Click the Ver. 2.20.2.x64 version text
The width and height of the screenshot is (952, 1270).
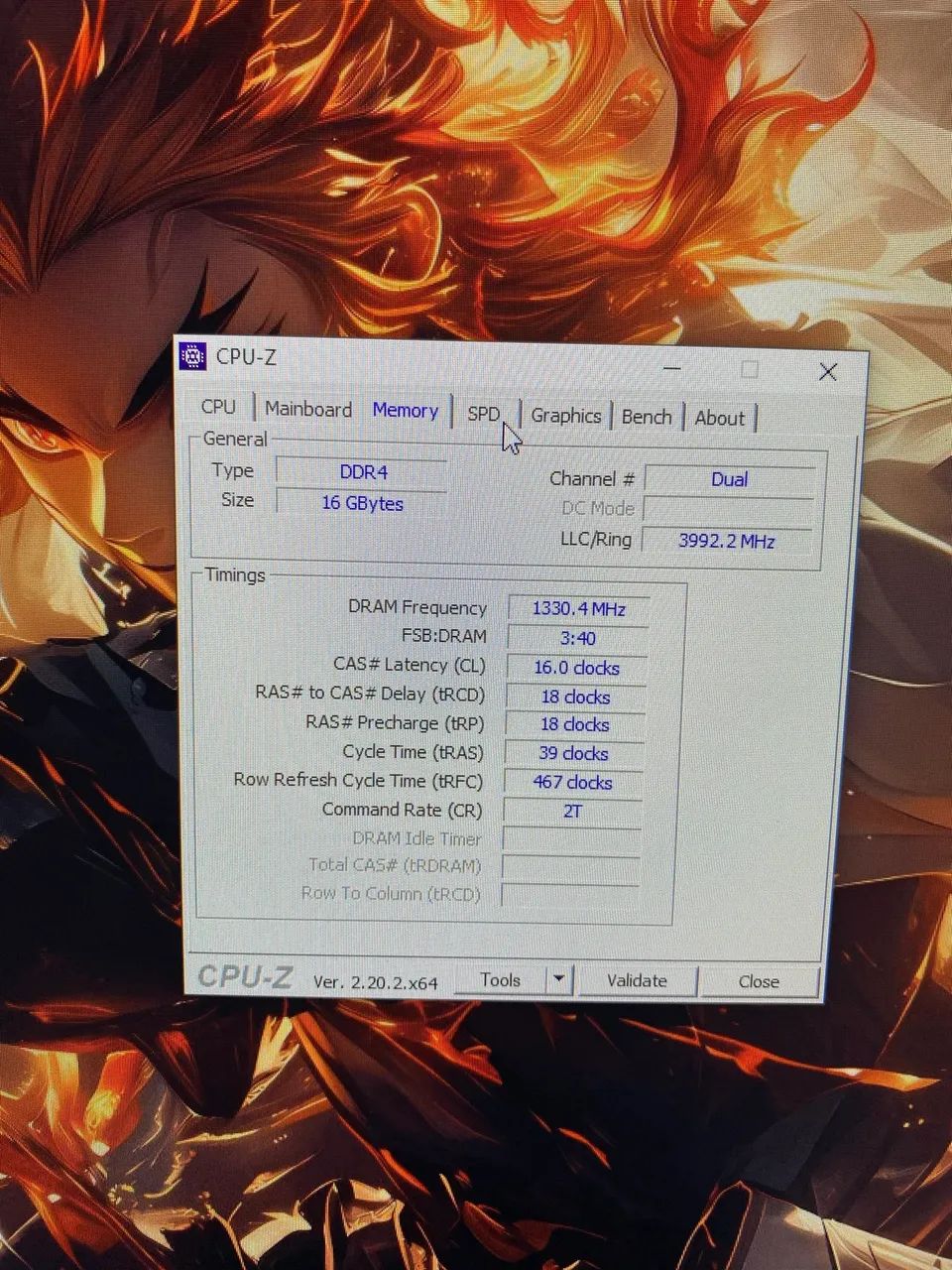point(376,982)
